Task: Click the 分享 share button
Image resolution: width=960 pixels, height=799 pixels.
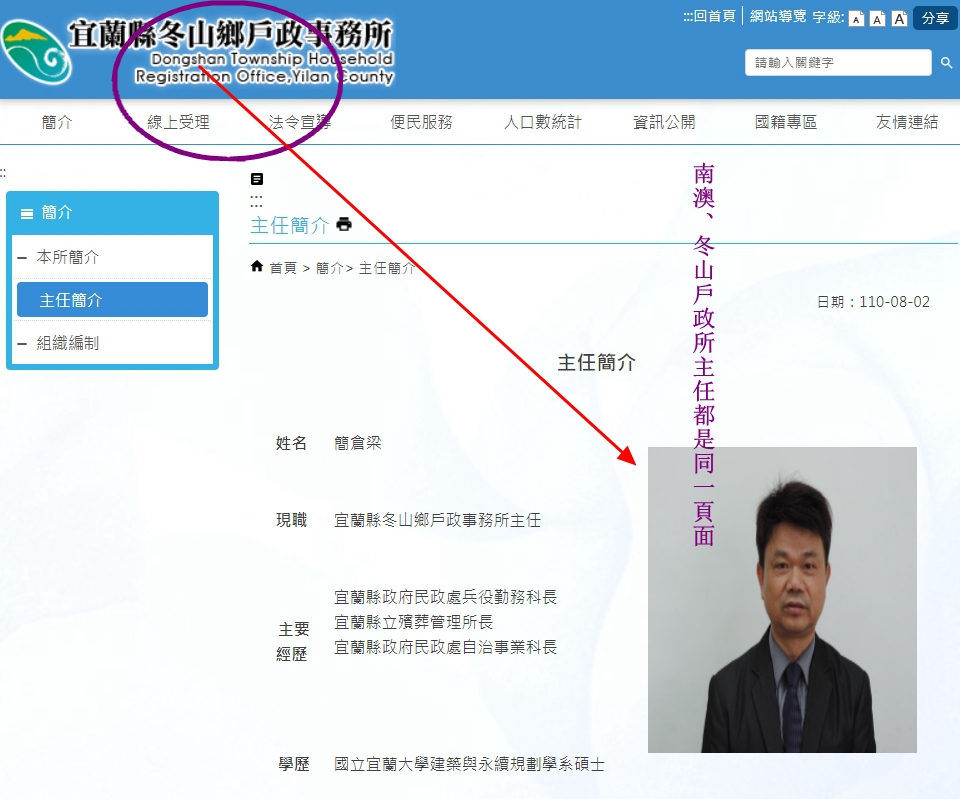Action: point(935,18)
